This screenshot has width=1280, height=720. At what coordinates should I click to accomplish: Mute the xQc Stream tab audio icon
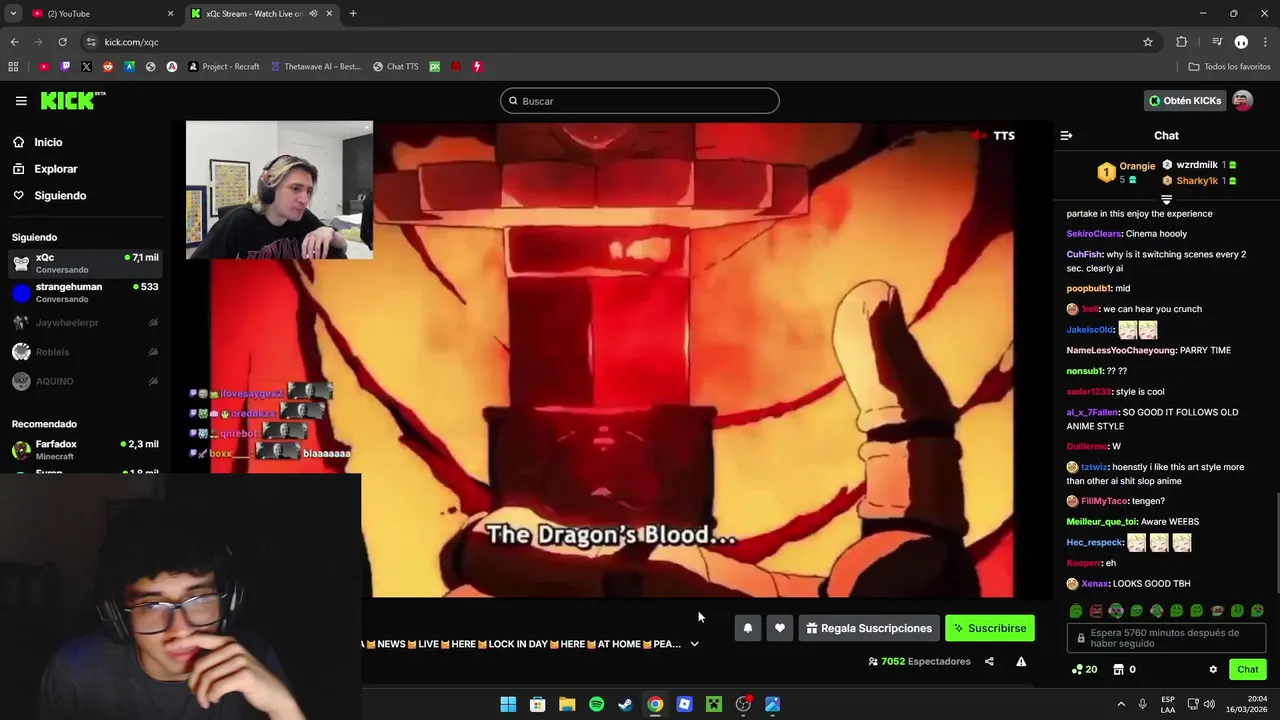313,14
